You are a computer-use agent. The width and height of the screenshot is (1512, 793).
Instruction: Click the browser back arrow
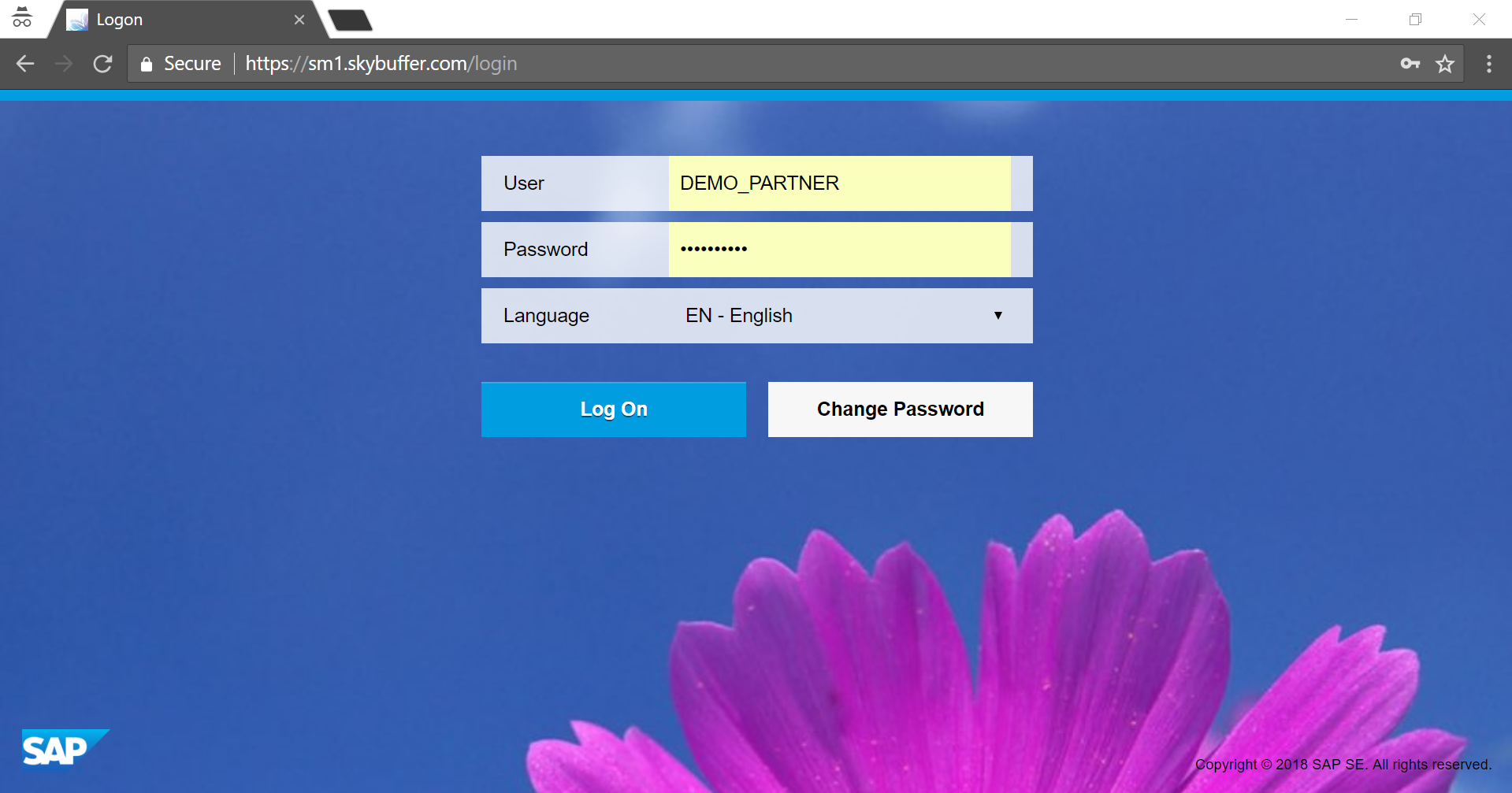25,64
